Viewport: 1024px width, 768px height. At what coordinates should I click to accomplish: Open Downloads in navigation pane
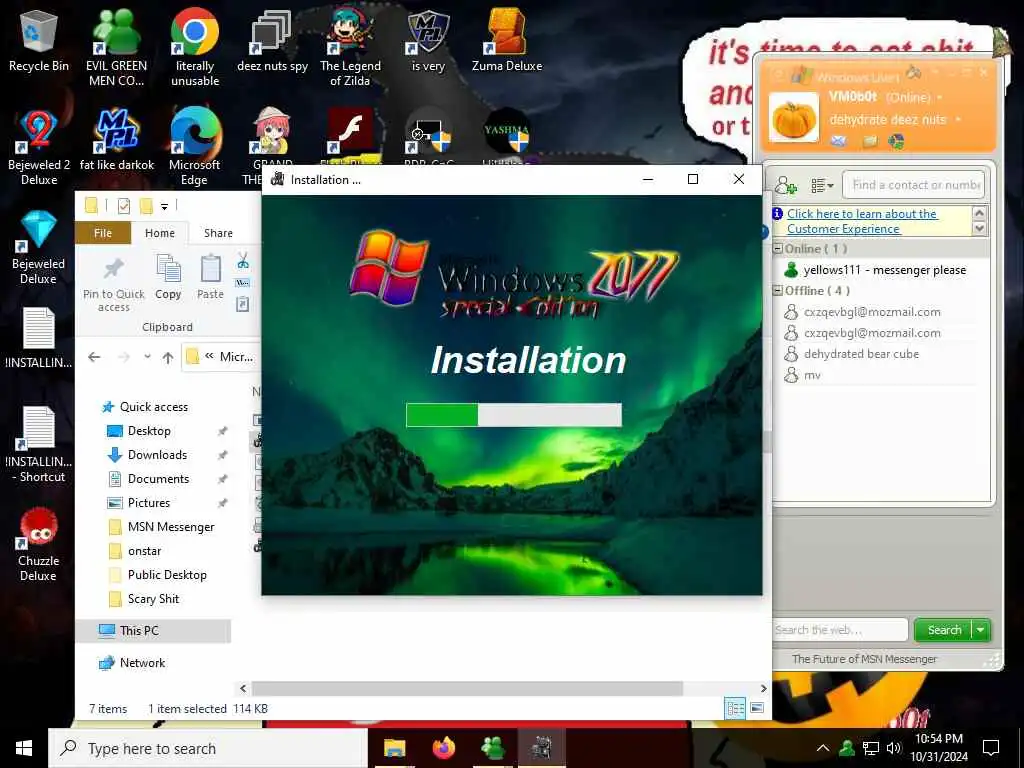pos(157,455)
